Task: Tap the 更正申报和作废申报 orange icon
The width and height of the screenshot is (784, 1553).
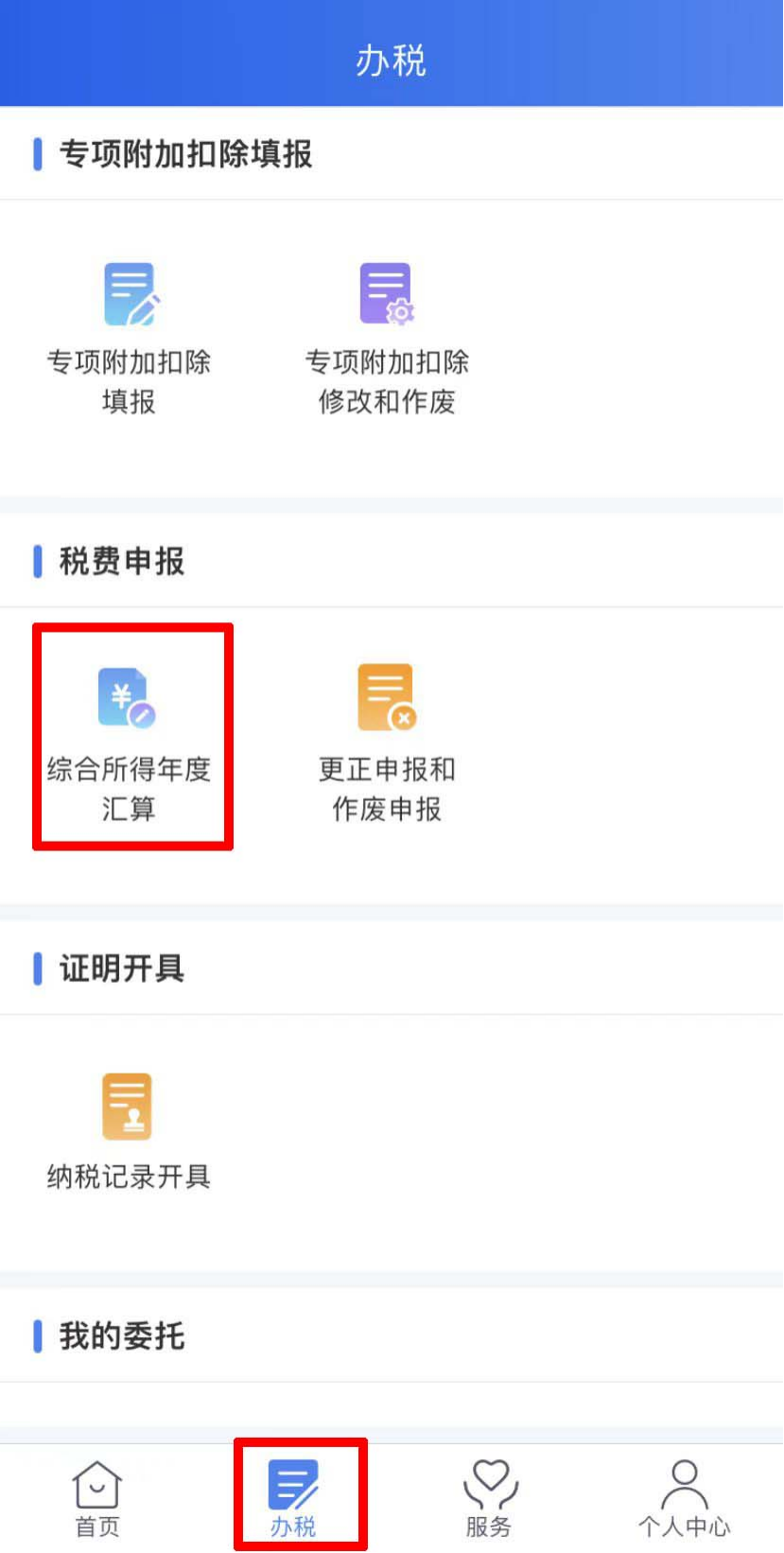Action: click(x=387, y=698)
